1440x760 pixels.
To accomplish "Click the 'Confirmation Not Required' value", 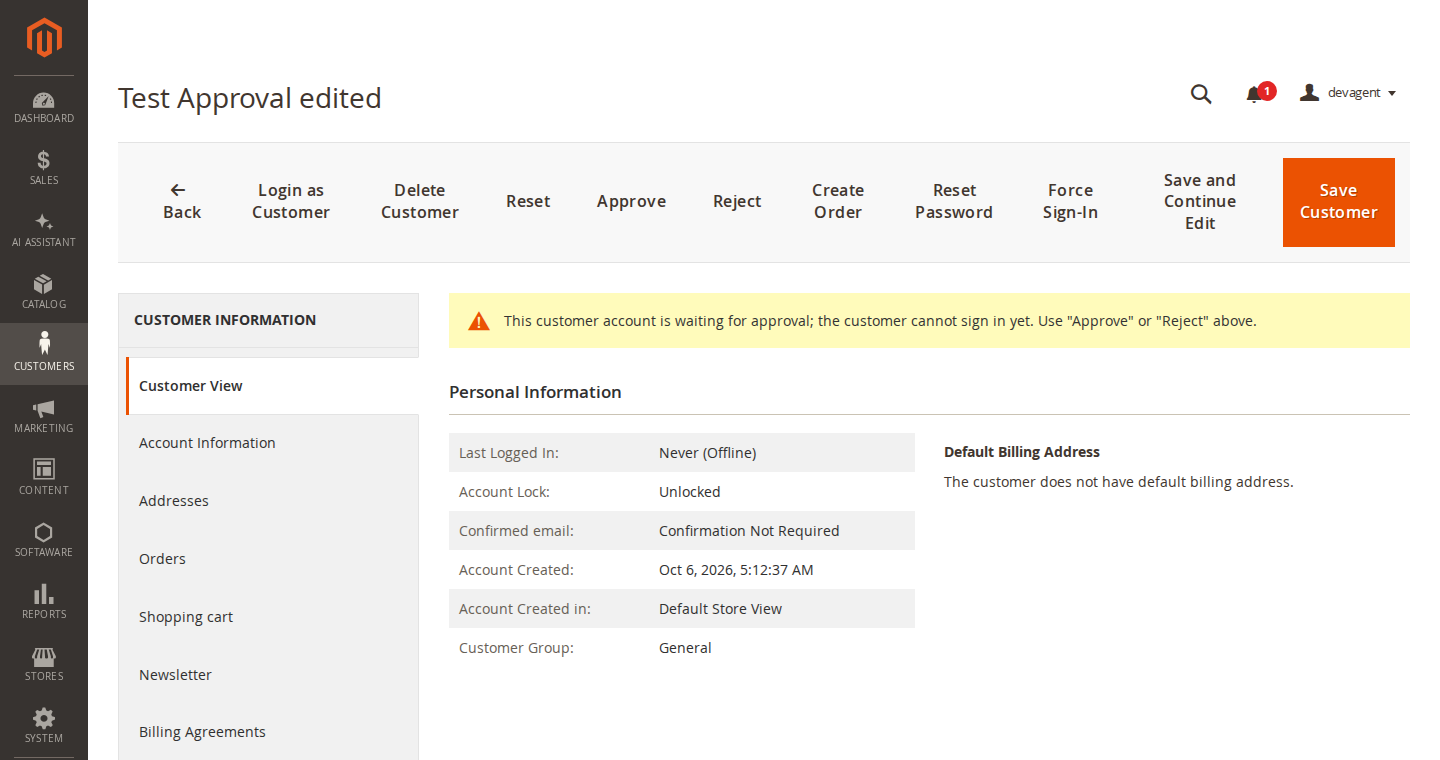I will coord(749,531).
